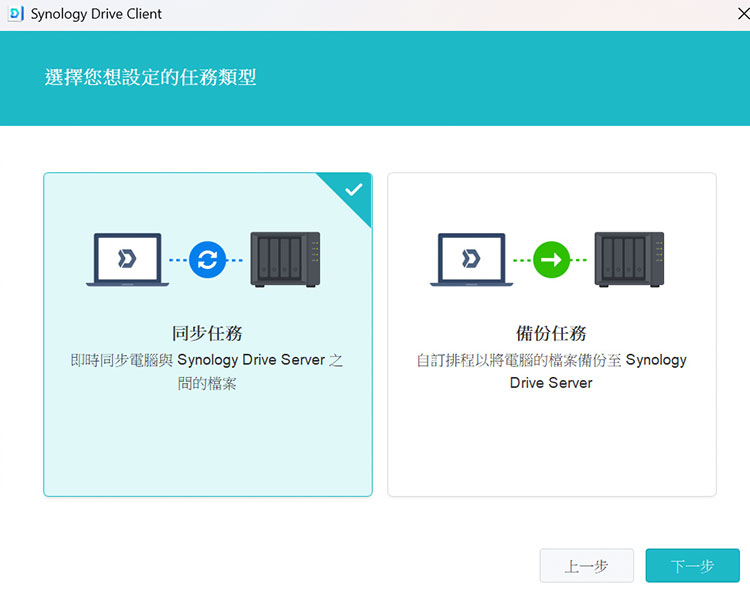Click the green backup arrow icon
This screenshot has width=750, height=598.
tap(551, 260)
